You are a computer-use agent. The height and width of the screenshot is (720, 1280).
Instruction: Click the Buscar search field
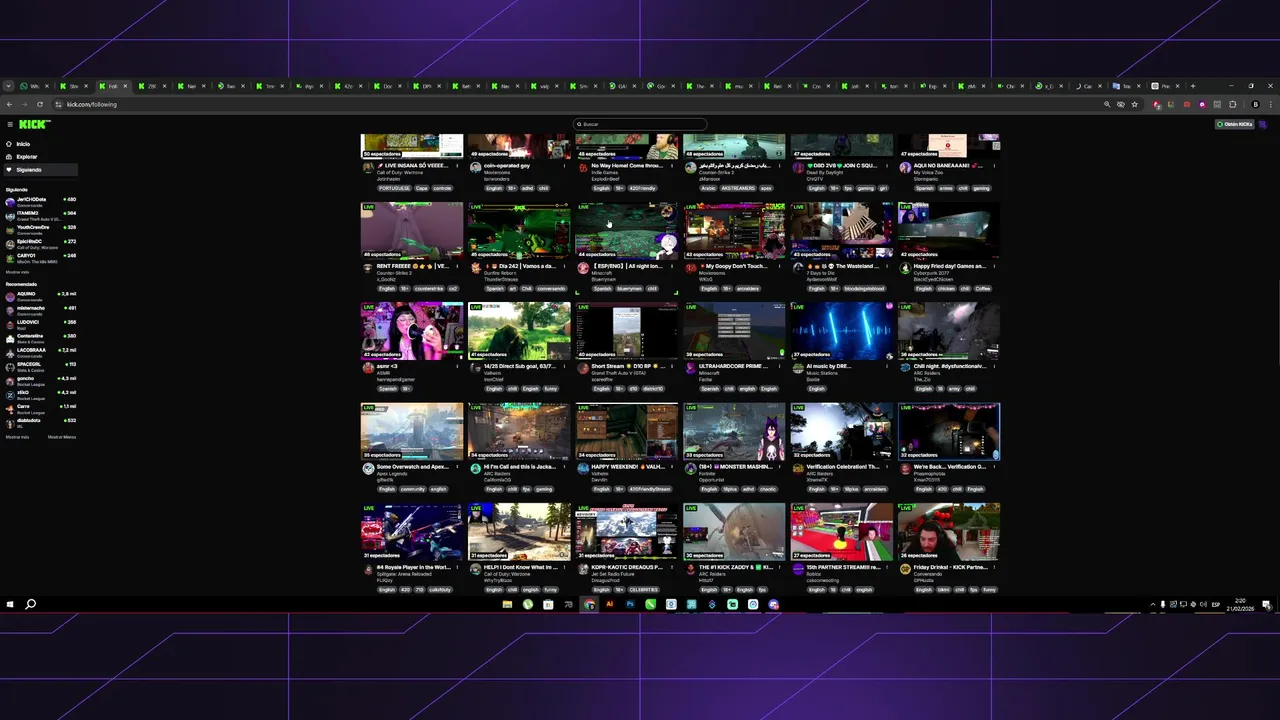pyautogui.click(x=640, y=124)
